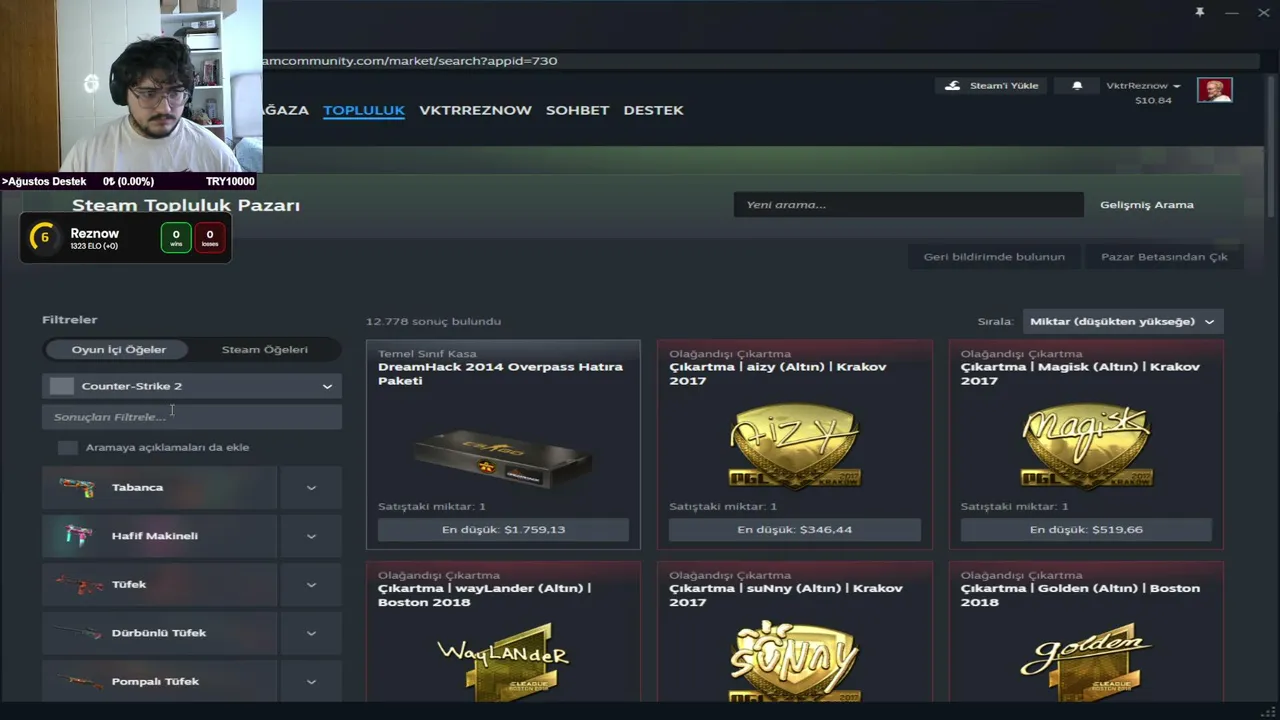Select the Dürbünlü Tüfek category label

(159, 633)
